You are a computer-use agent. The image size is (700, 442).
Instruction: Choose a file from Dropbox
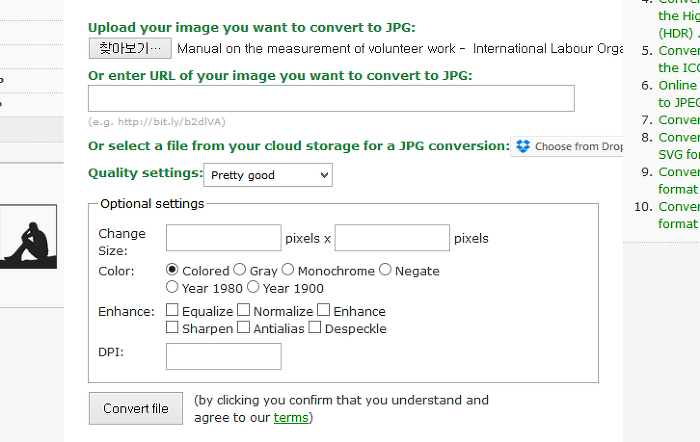coord(567,146)
